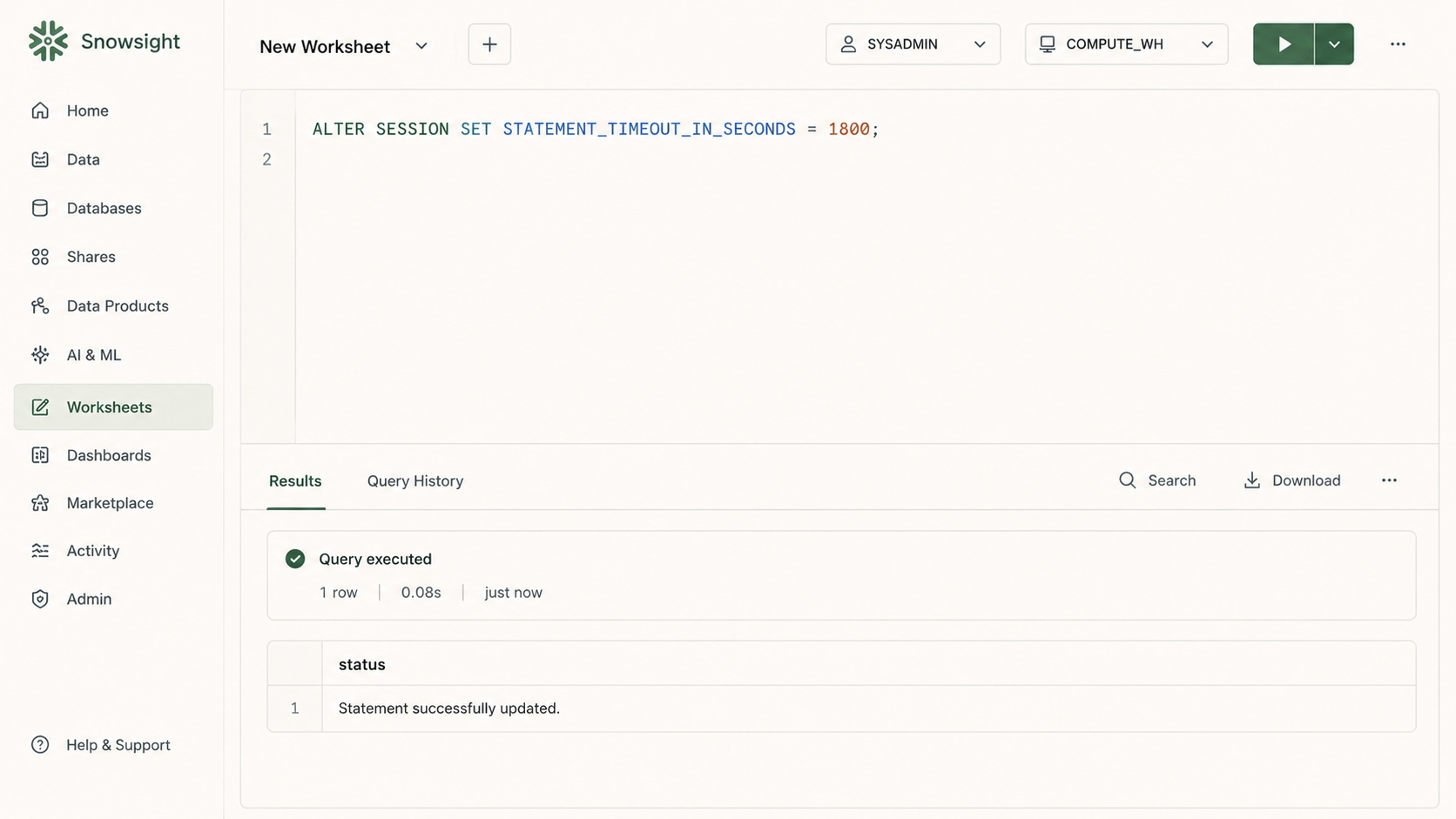Viewport: 1456px width, 819px height.
Task: Click the Search label in results toolbar
Action: tap(1172, 480)
